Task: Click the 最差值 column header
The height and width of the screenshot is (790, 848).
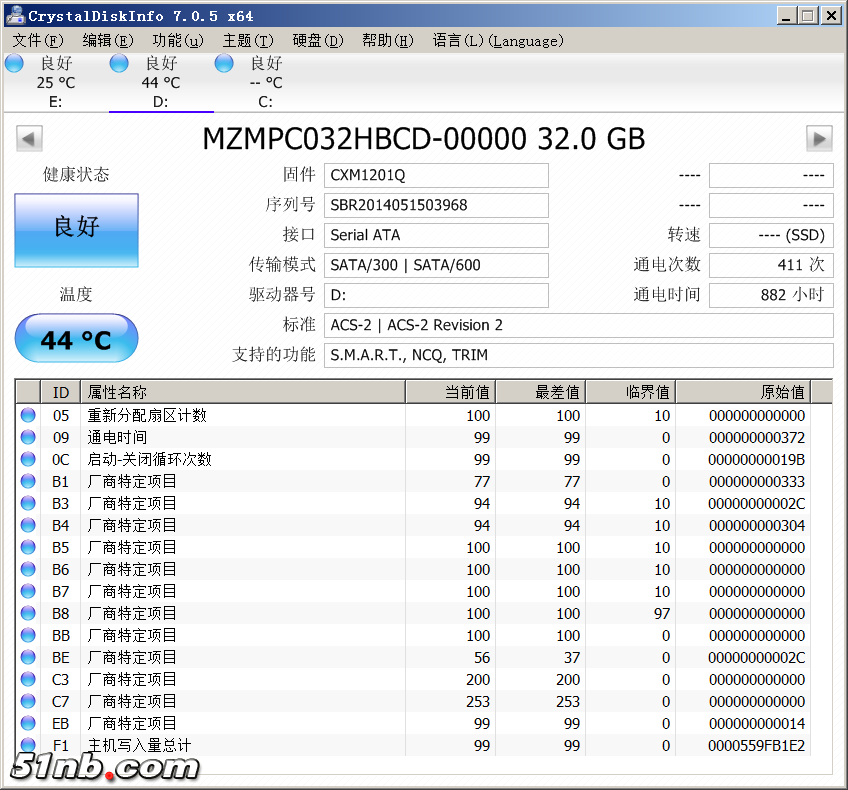Action: click(x=541, y=392)
